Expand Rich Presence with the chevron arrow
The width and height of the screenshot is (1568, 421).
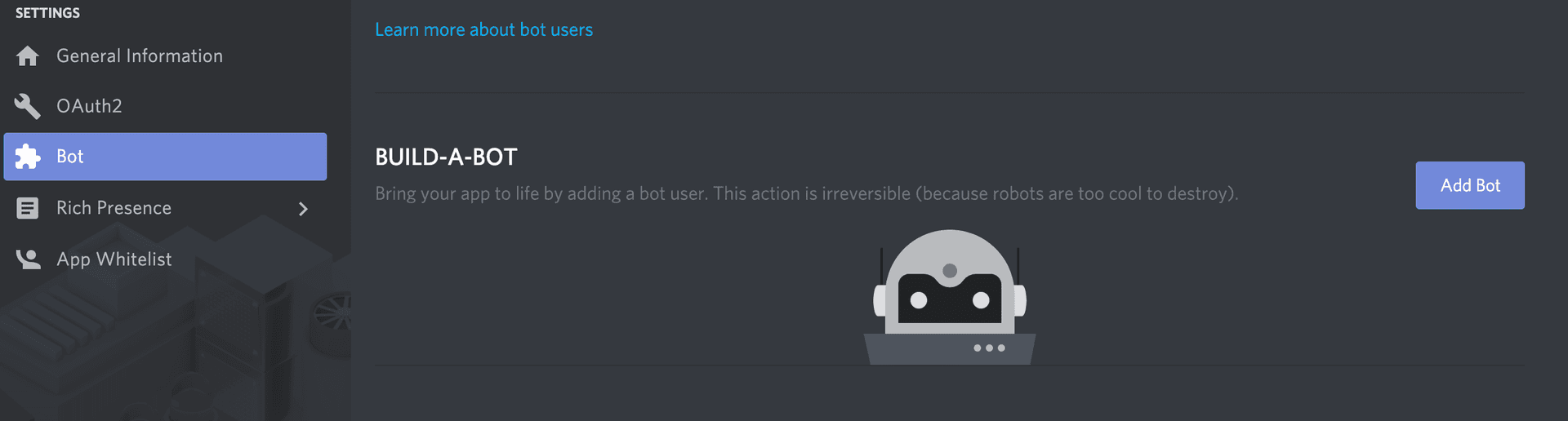pyautogui.click(x=303, y=209)
